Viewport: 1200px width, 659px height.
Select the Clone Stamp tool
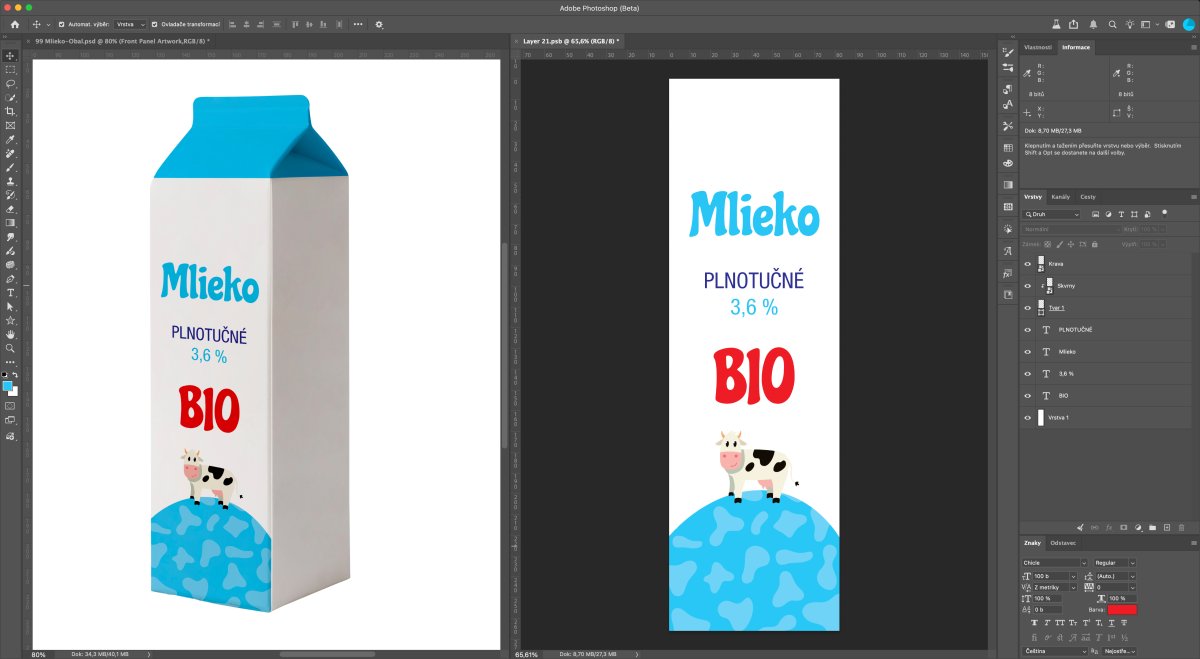tap(10, 182)
